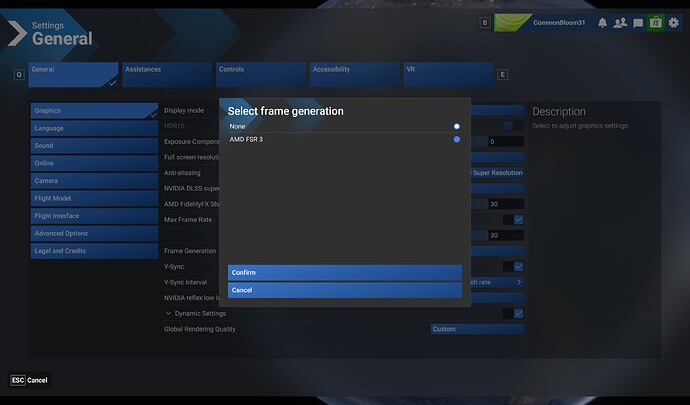
Task: Select the AMD FSR 3 radio option
Action: pyautogui.click(x=456, y=140)
